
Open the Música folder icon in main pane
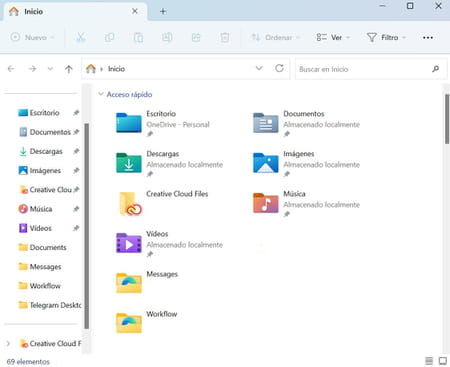coord(266,203)
